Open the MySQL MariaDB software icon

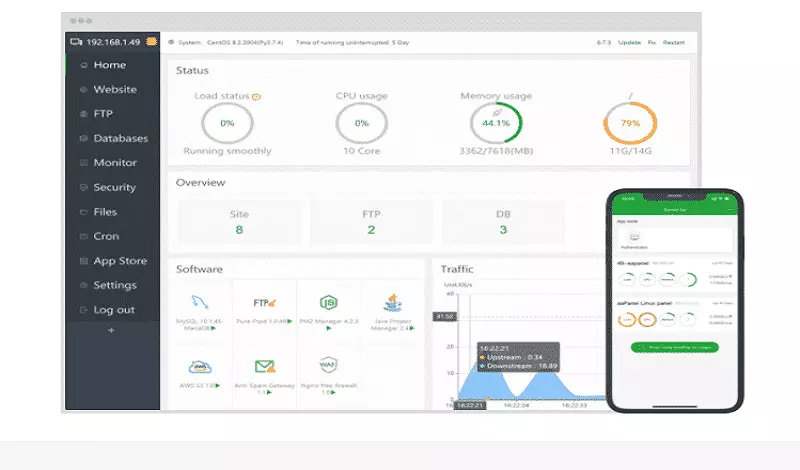199,302
